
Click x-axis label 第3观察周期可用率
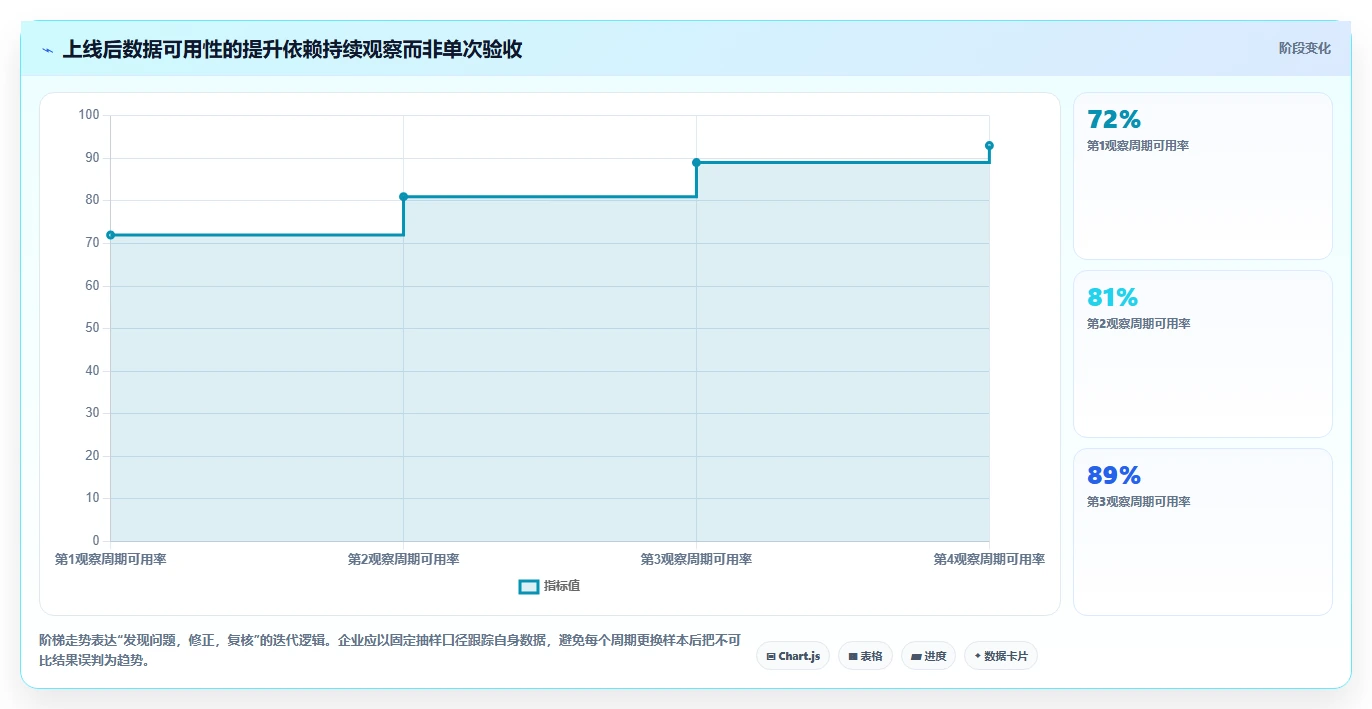(x=696, y=559)
